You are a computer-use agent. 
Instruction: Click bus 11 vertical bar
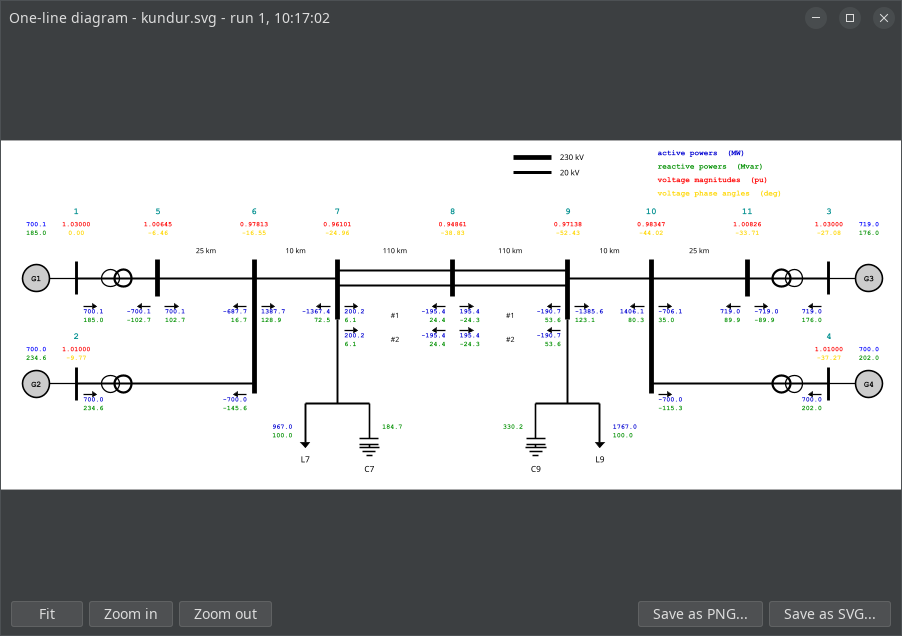[x=747, y=278]
